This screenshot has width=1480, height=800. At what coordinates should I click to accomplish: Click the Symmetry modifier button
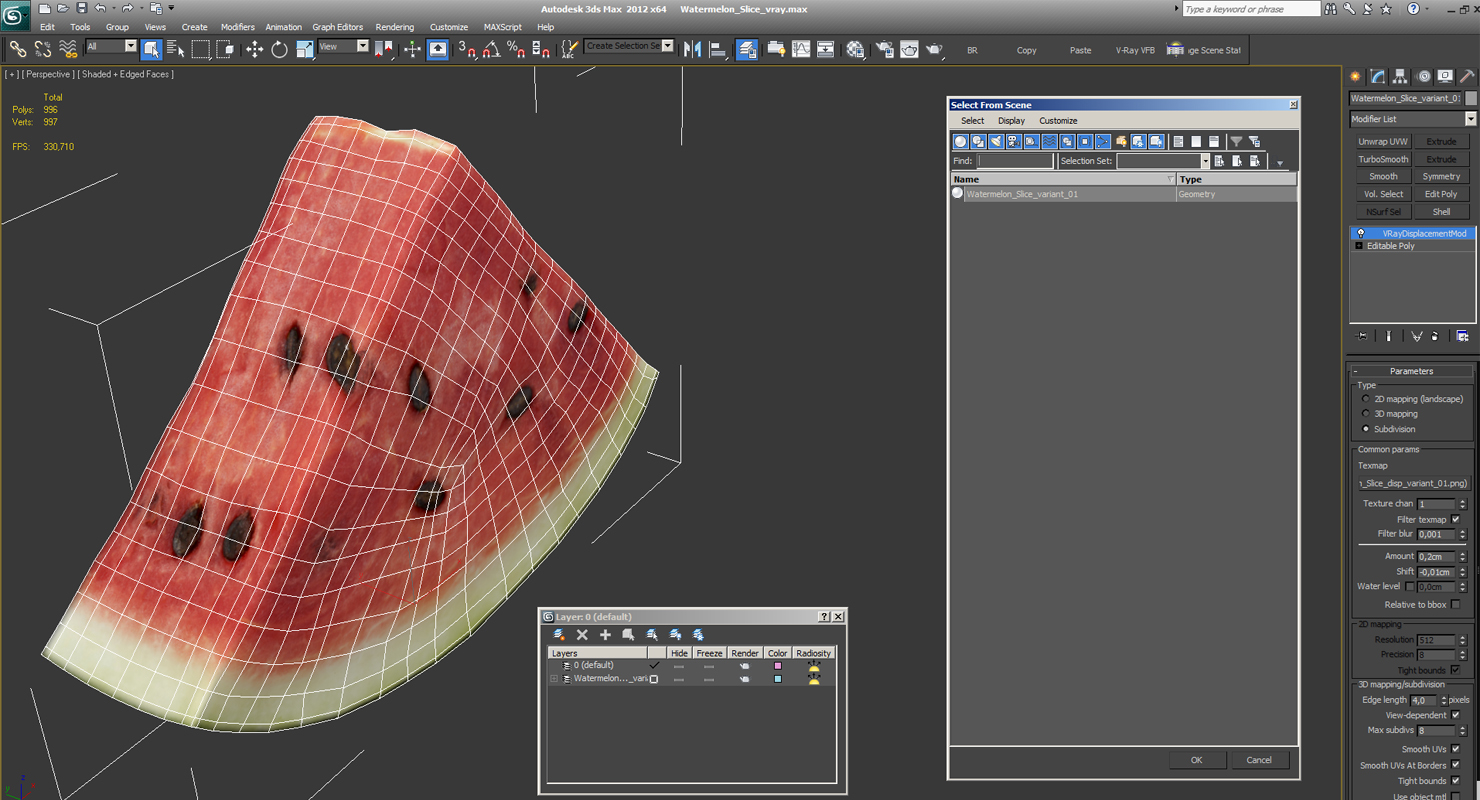pyautogui.click(x=1441, y=177)
